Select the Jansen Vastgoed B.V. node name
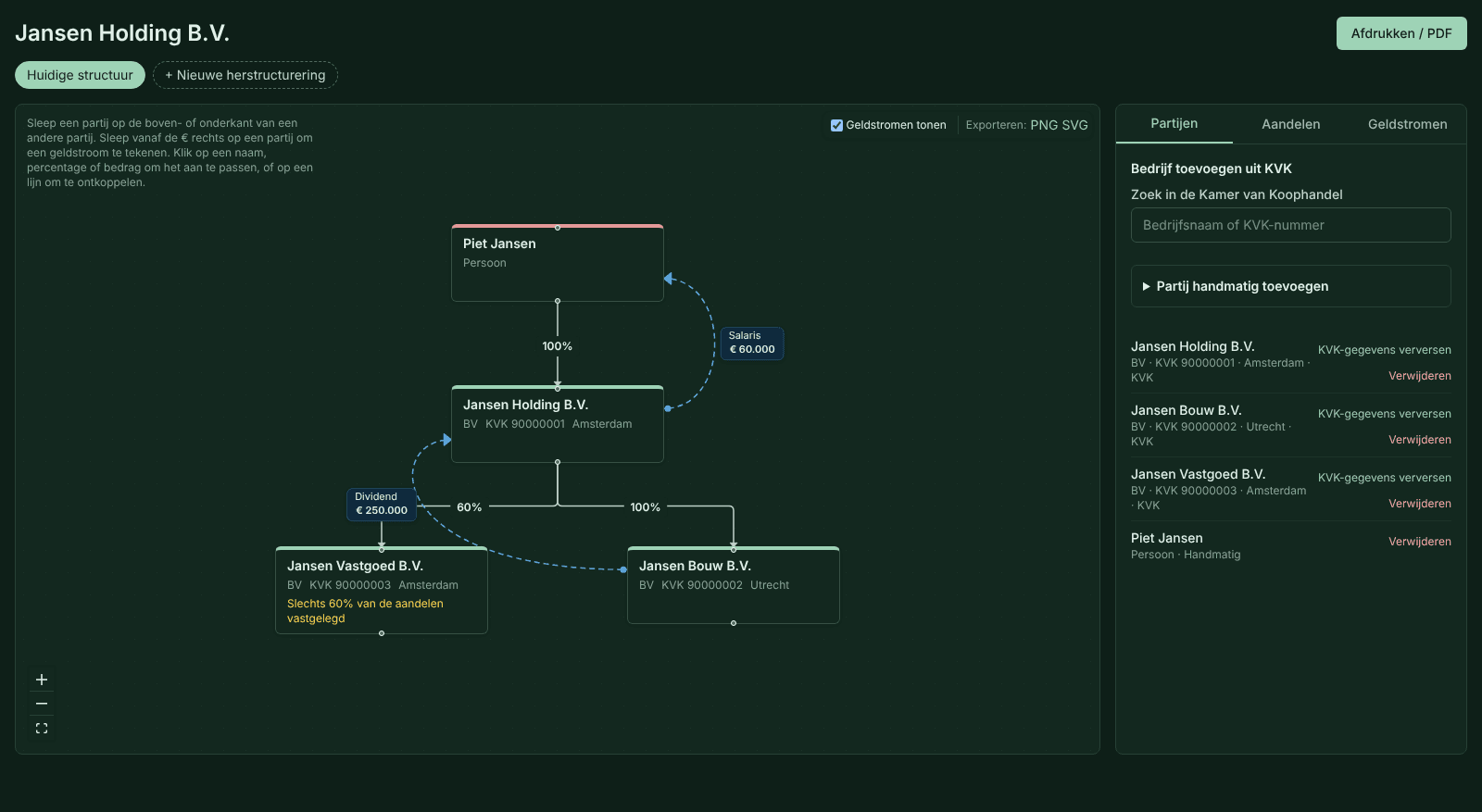 coord(355,566)
